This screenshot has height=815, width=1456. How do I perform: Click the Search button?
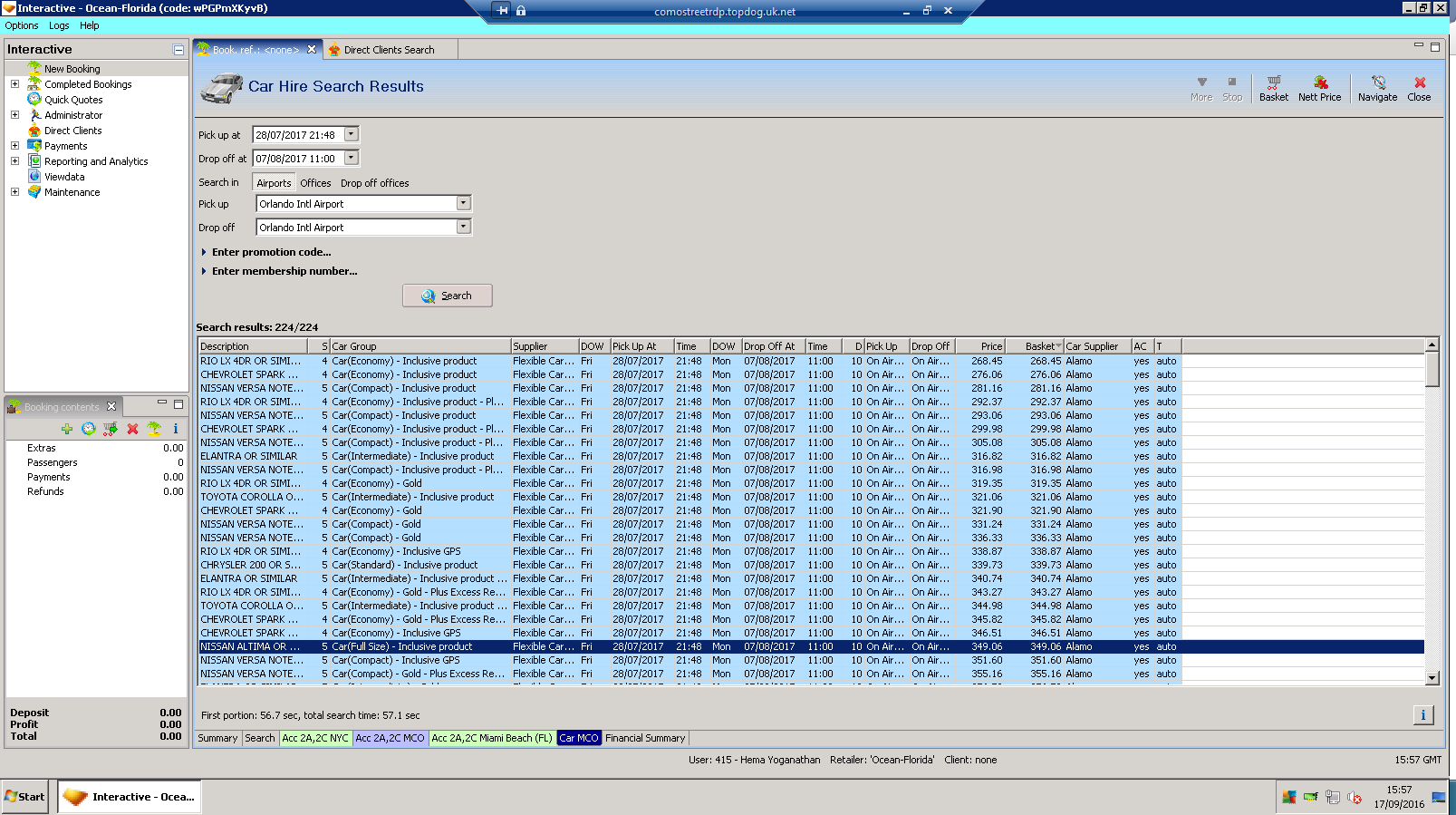[x=448, y=296]
